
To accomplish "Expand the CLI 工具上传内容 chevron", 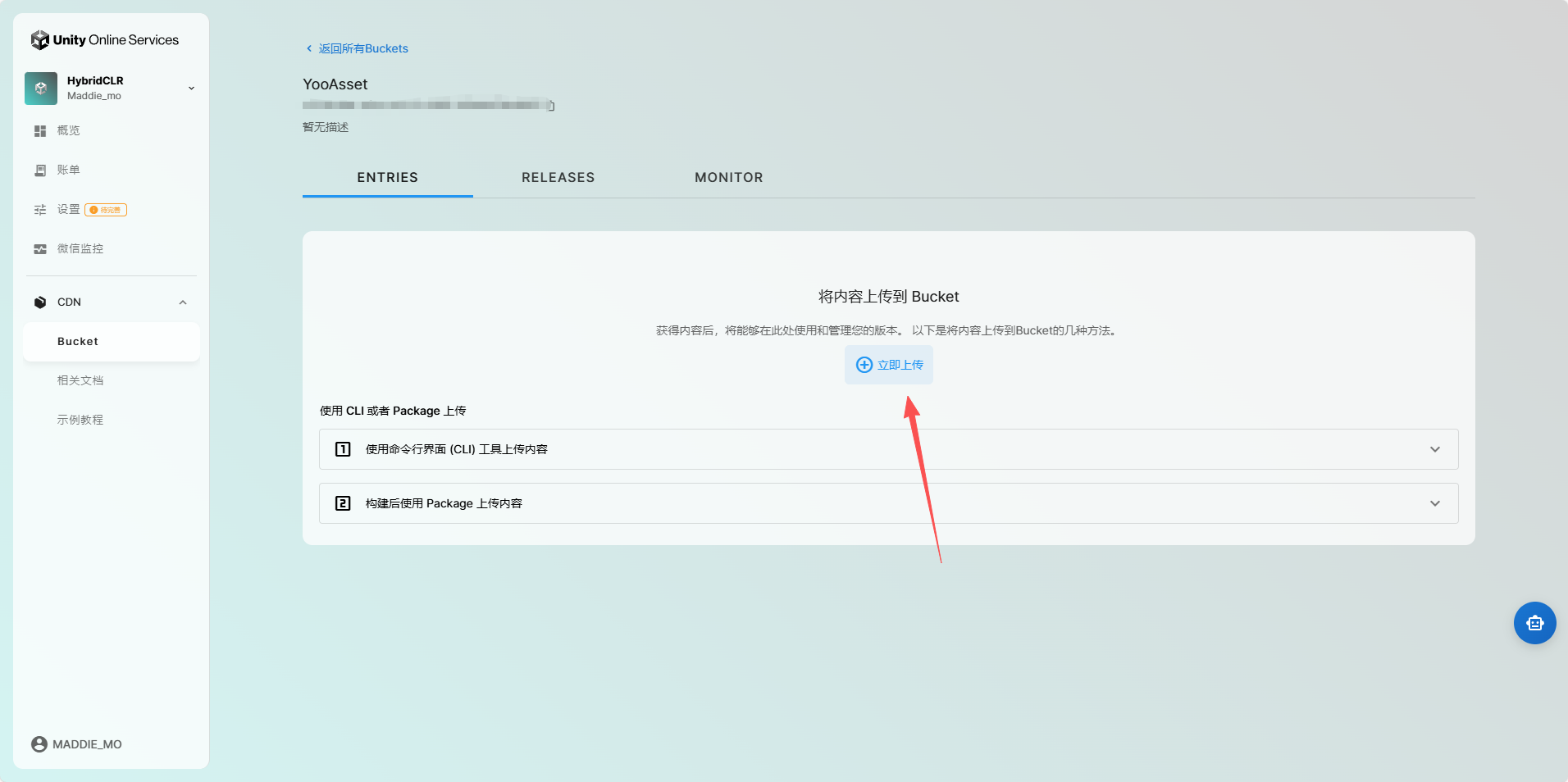I will pyautogui.click(x=1435, y=449).
